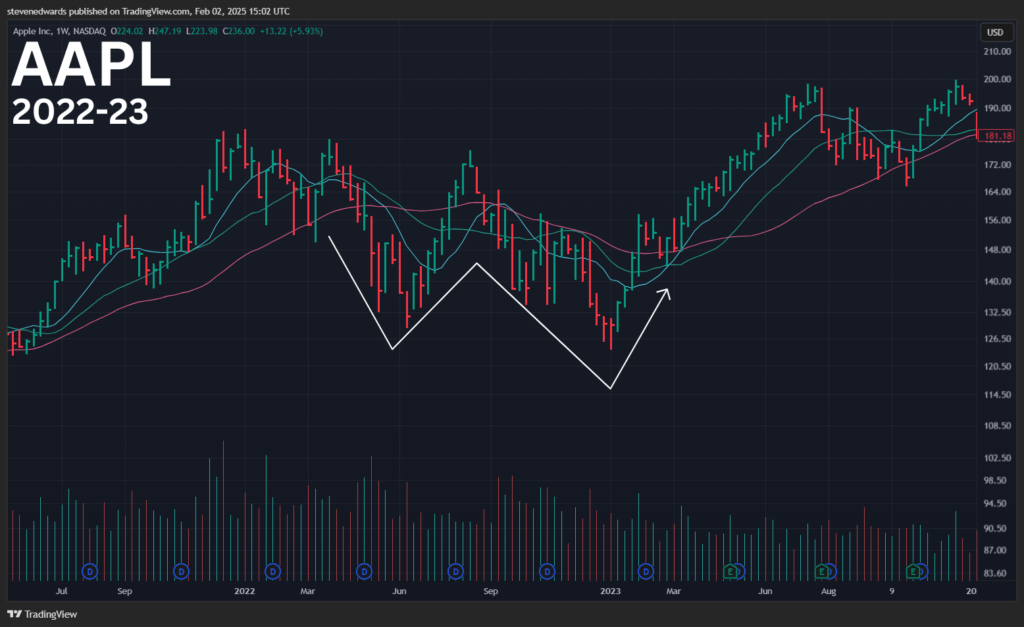Click the open value O224.02

pos(127,31)
